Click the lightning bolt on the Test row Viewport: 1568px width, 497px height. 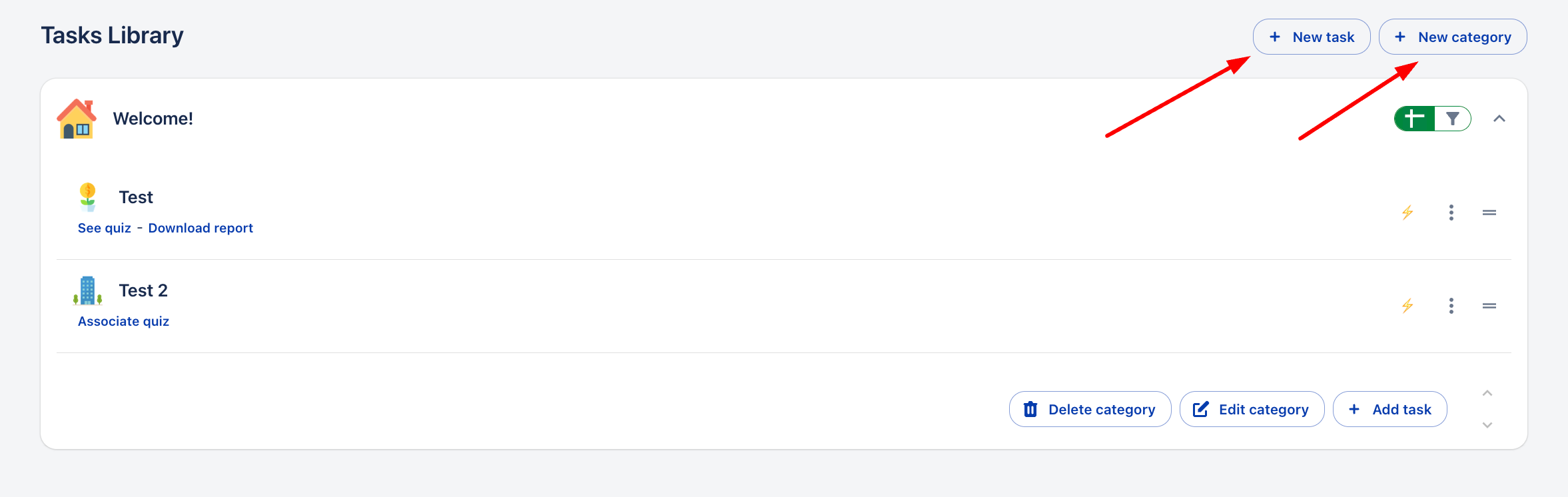1407,213
